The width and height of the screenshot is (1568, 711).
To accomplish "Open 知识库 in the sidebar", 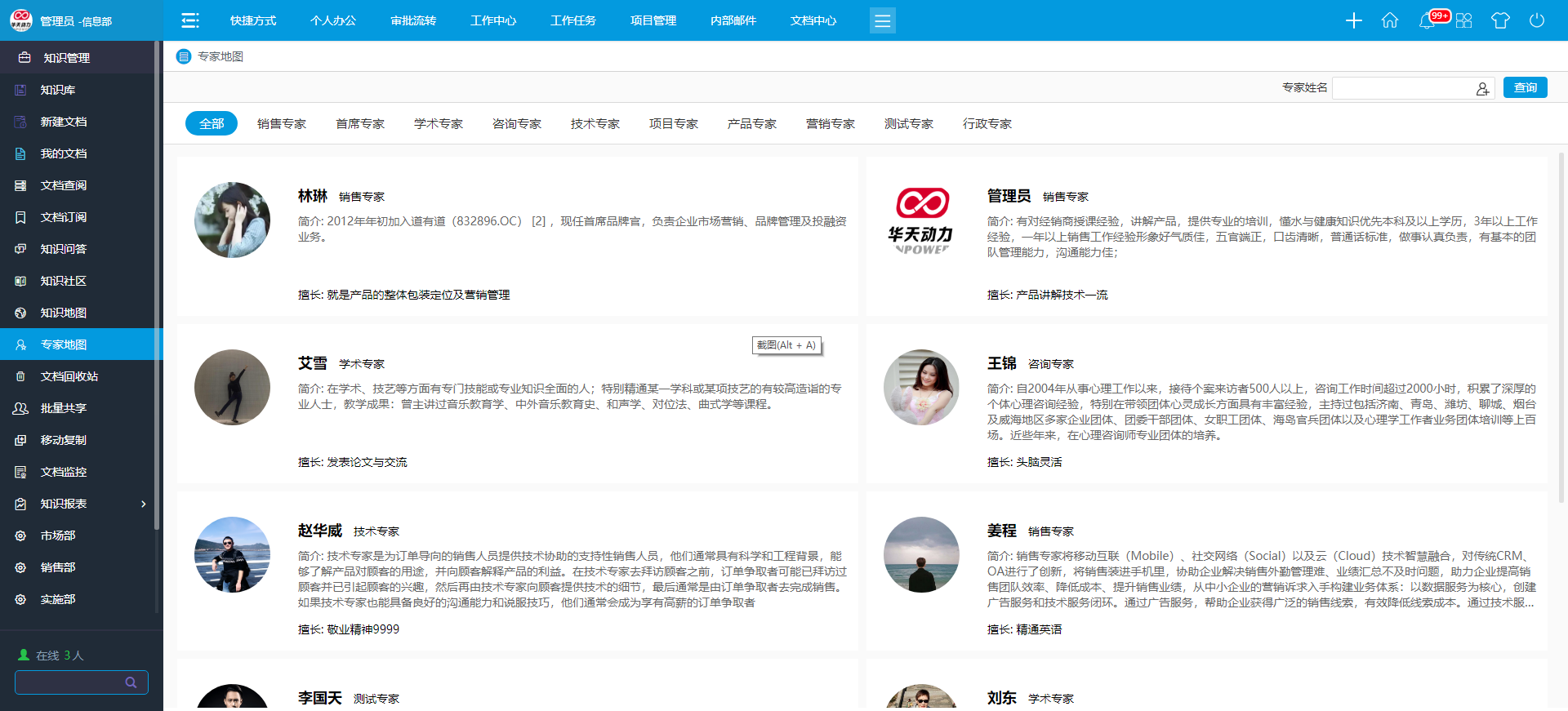I will 58,90.
